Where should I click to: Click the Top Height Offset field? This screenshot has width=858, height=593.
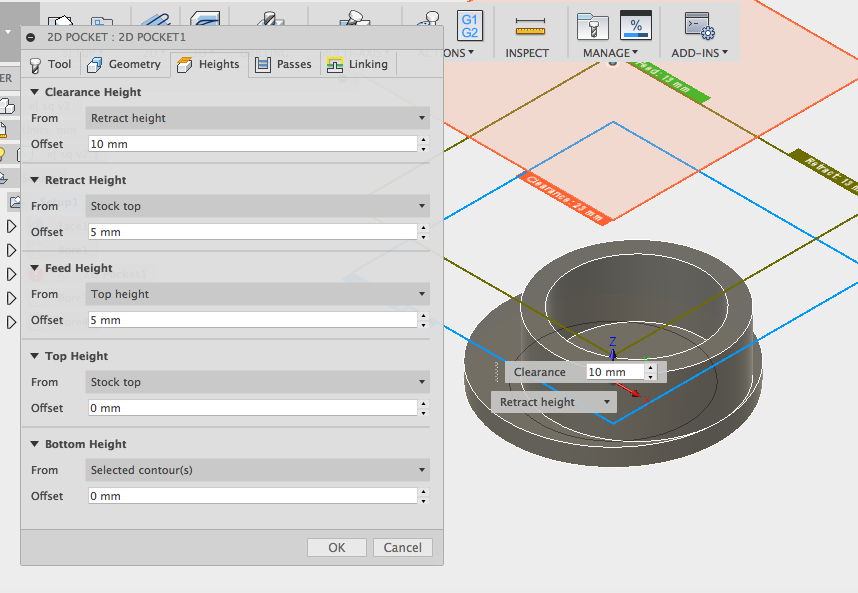point(250,408)
